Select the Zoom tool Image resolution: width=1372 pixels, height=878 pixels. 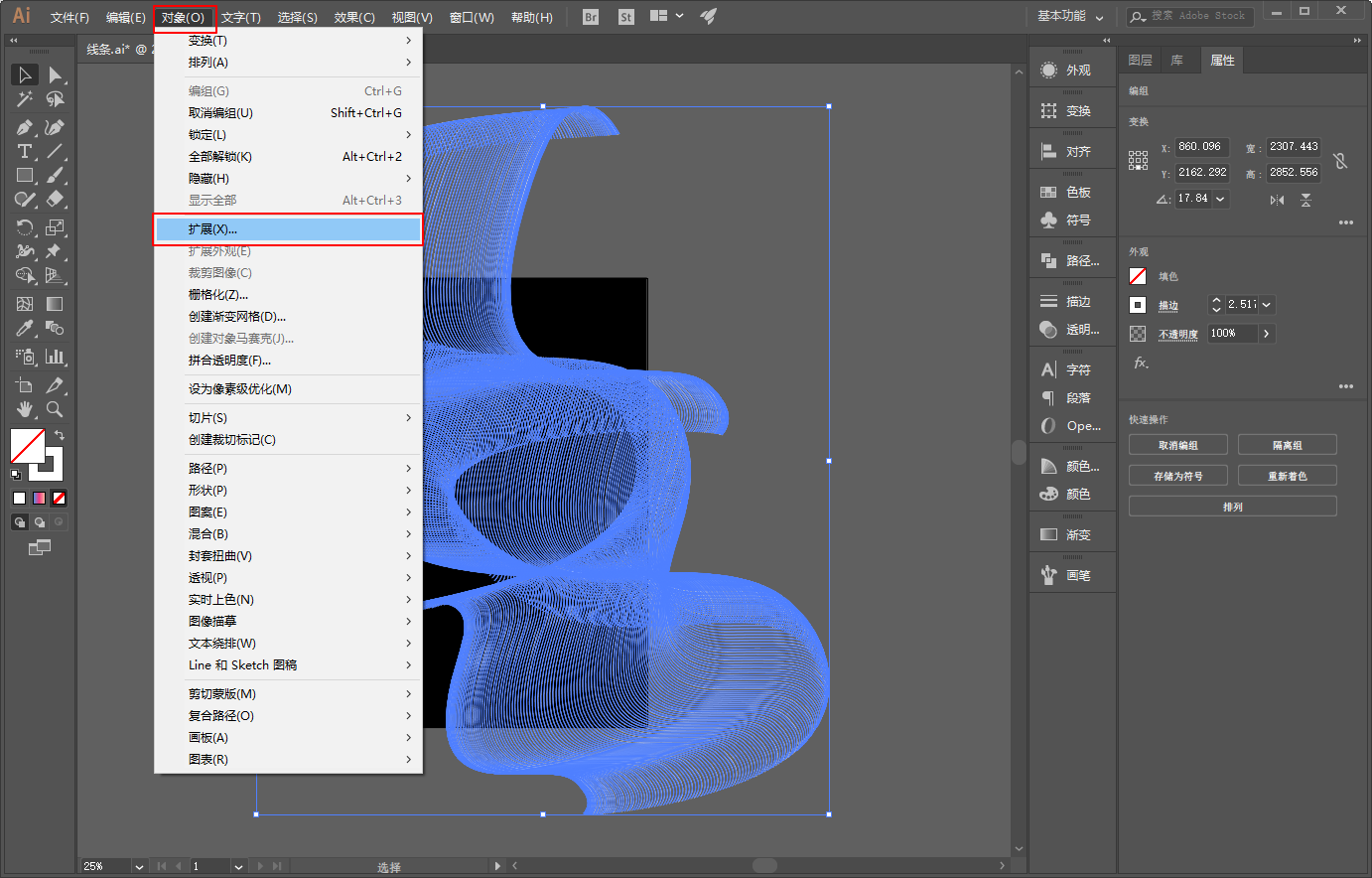point(56,408)
